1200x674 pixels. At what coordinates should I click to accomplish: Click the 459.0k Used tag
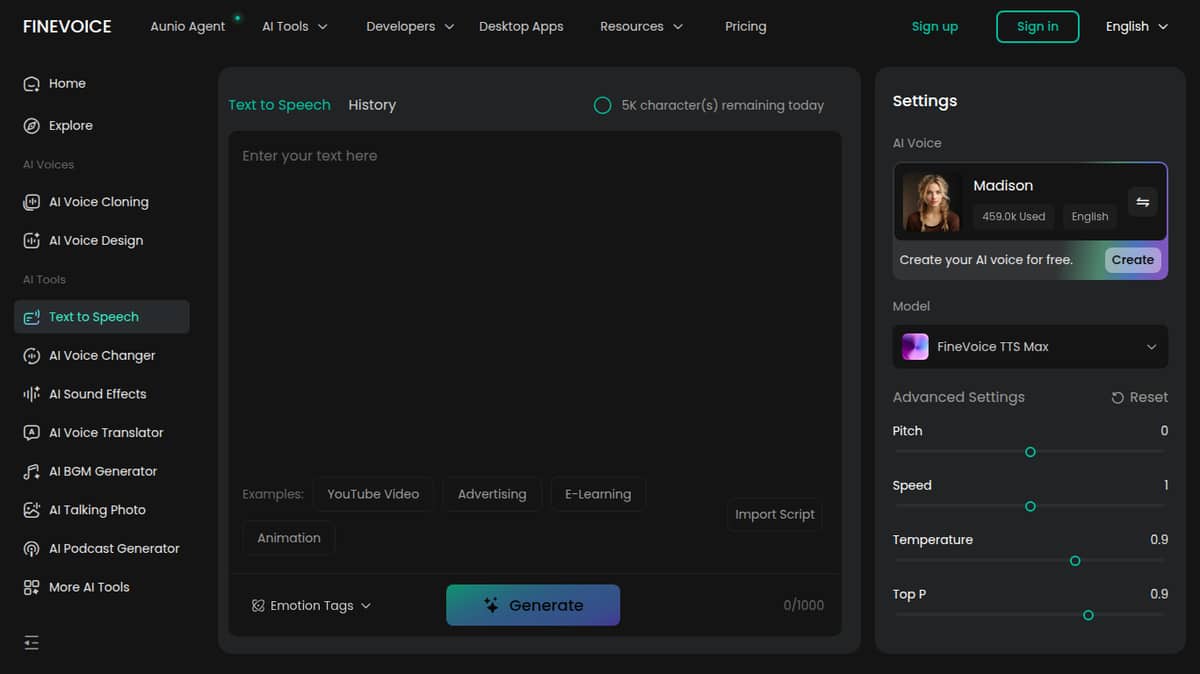(x=1013, y=217)
